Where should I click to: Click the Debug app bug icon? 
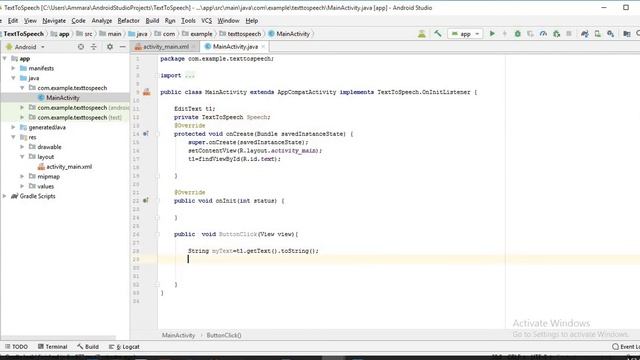coord(517,34)
